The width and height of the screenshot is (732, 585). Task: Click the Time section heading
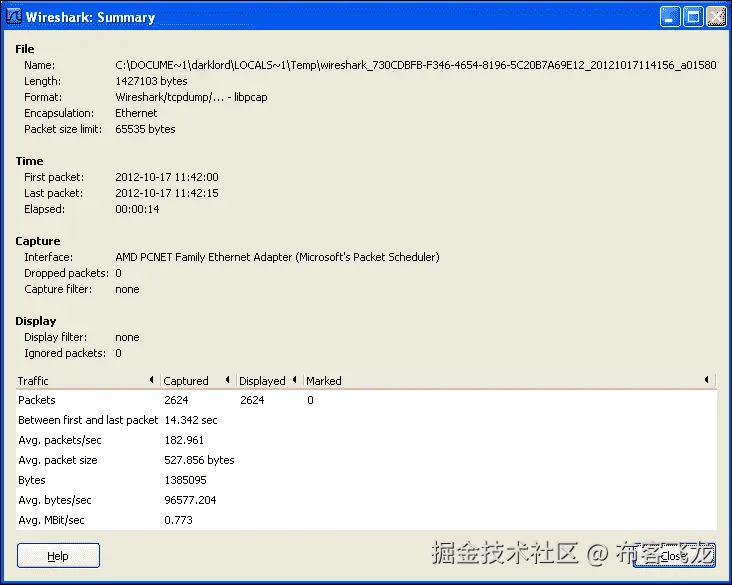pyautogui.click(x=29, y=161)
